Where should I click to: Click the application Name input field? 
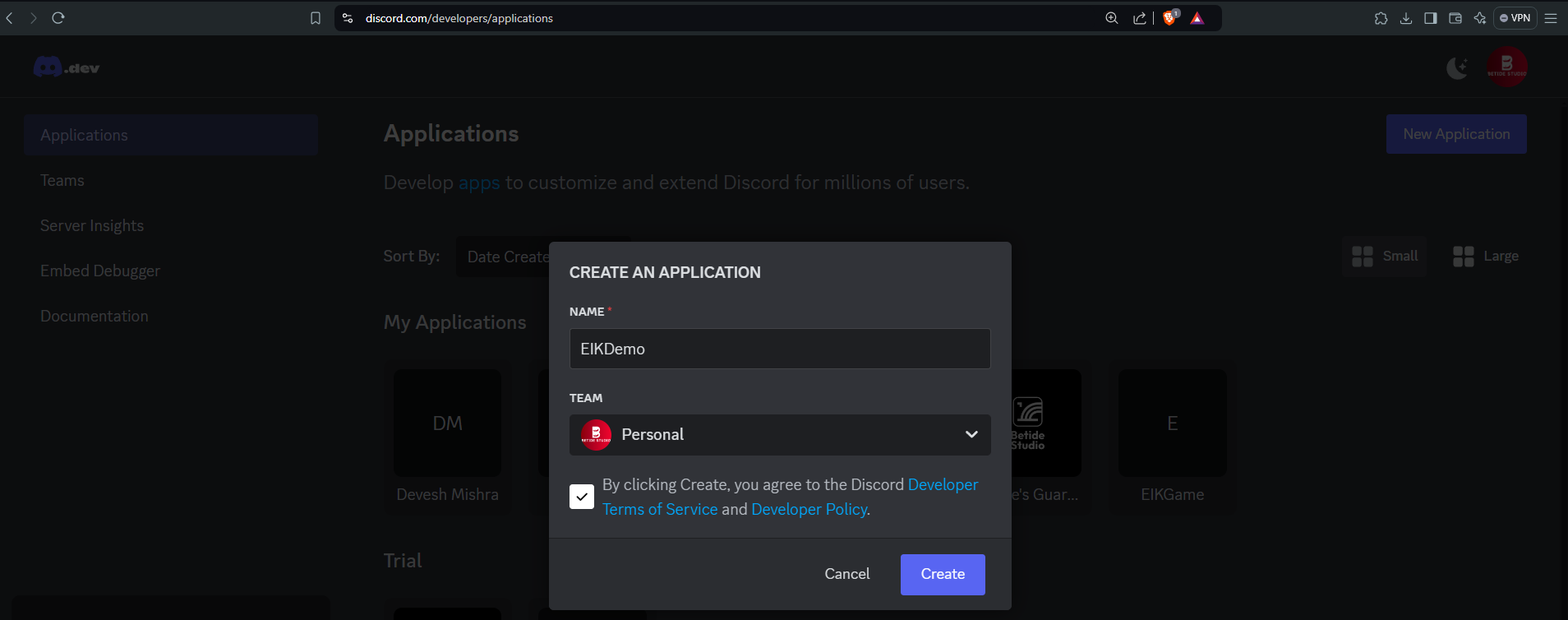779,349
